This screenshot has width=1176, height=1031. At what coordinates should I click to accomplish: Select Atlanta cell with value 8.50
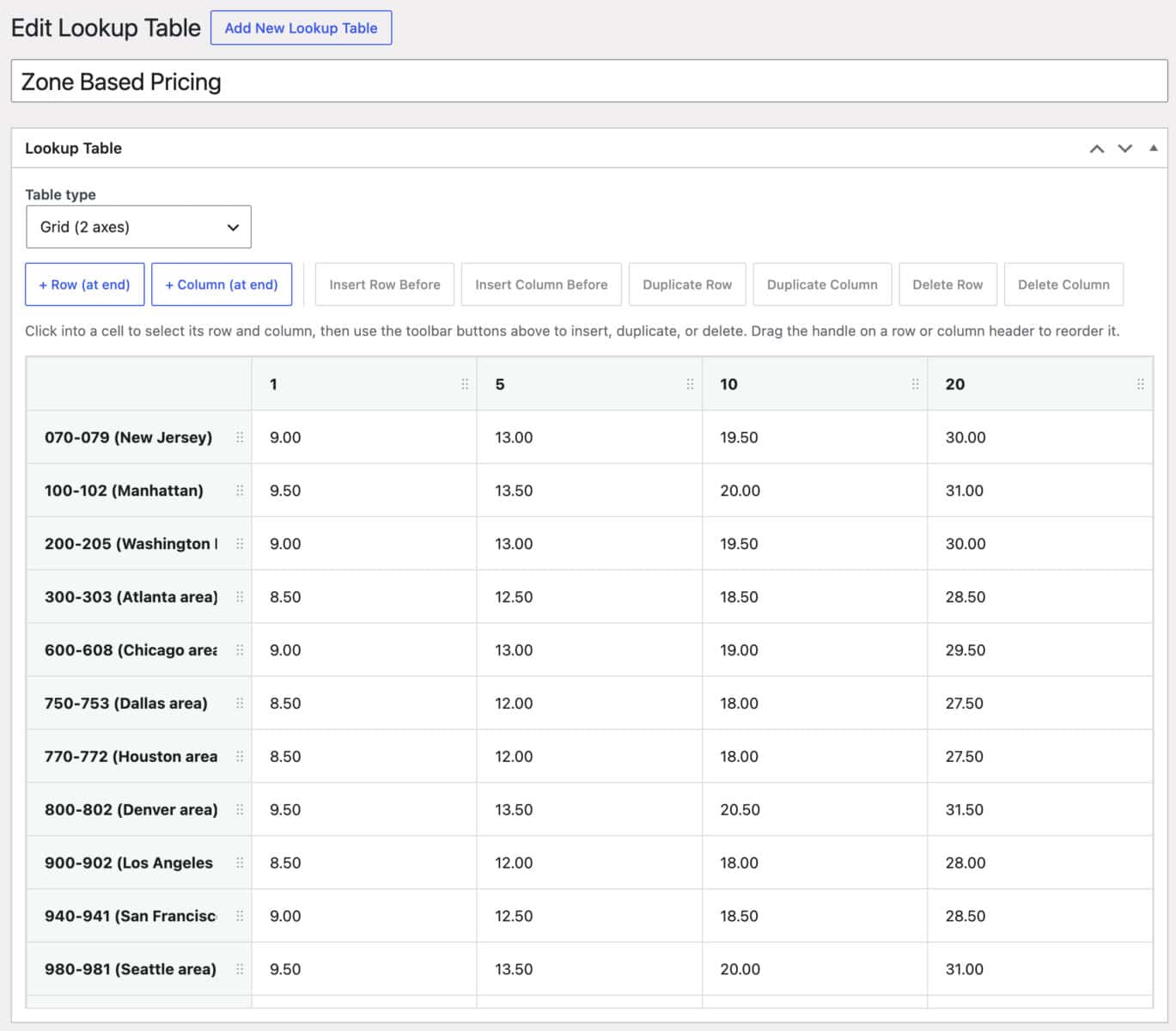364,597
